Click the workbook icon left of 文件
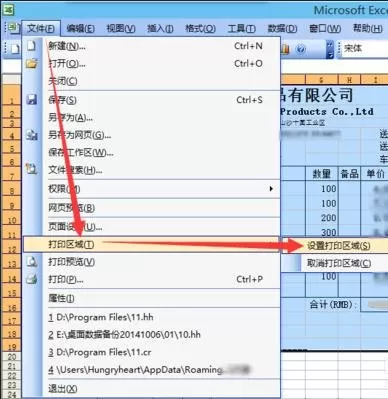Image resolution: width=388 pixels, height=399 pixels. [13, 28]
